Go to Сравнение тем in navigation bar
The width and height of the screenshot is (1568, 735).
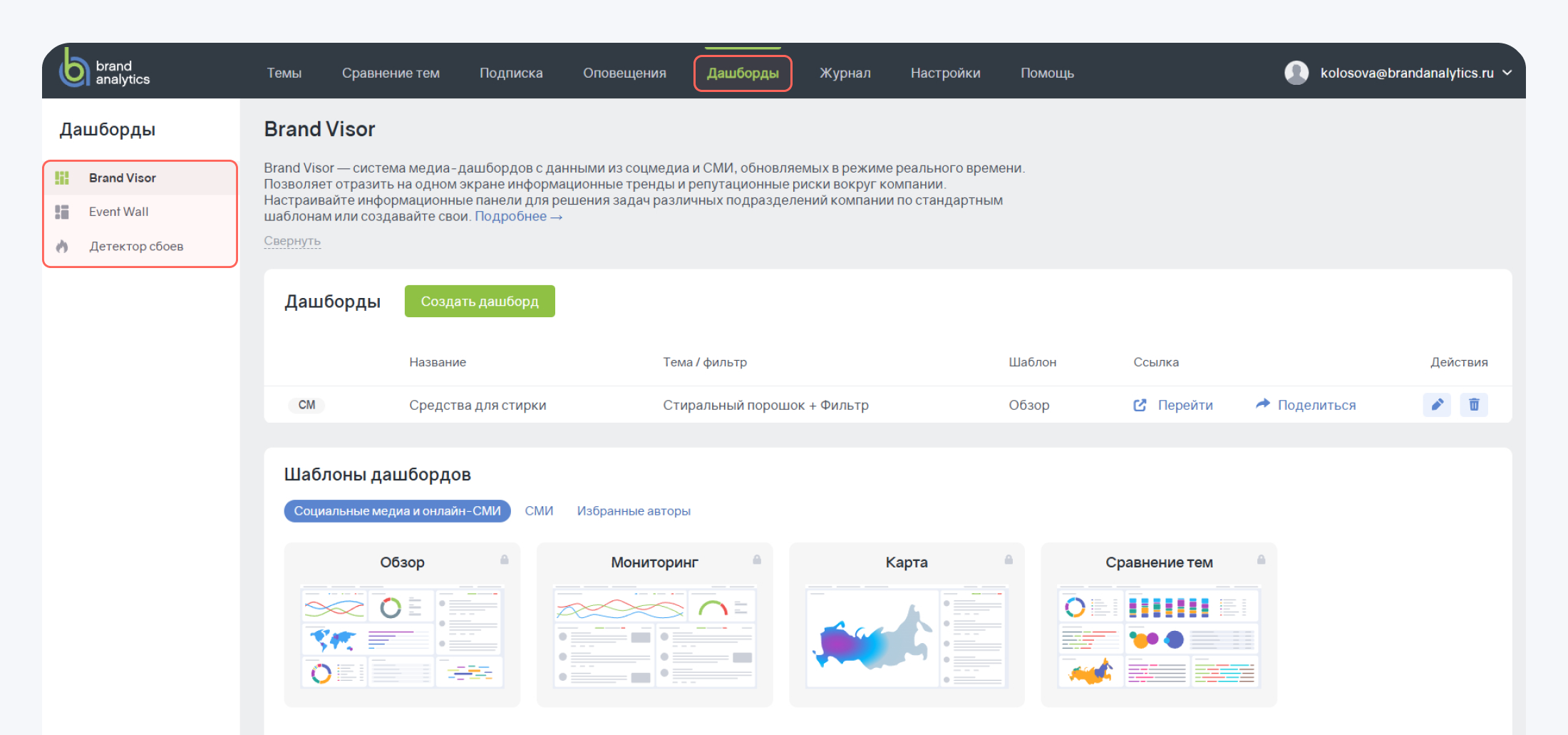click(391, 73)
